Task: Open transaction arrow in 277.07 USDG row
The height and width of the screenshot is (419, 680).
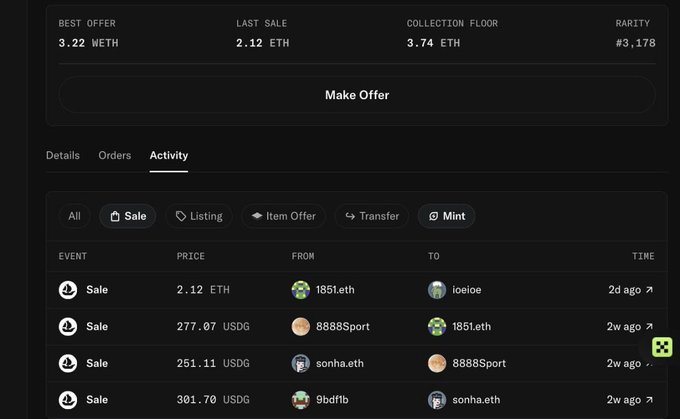Action: (x=649, y=326)
